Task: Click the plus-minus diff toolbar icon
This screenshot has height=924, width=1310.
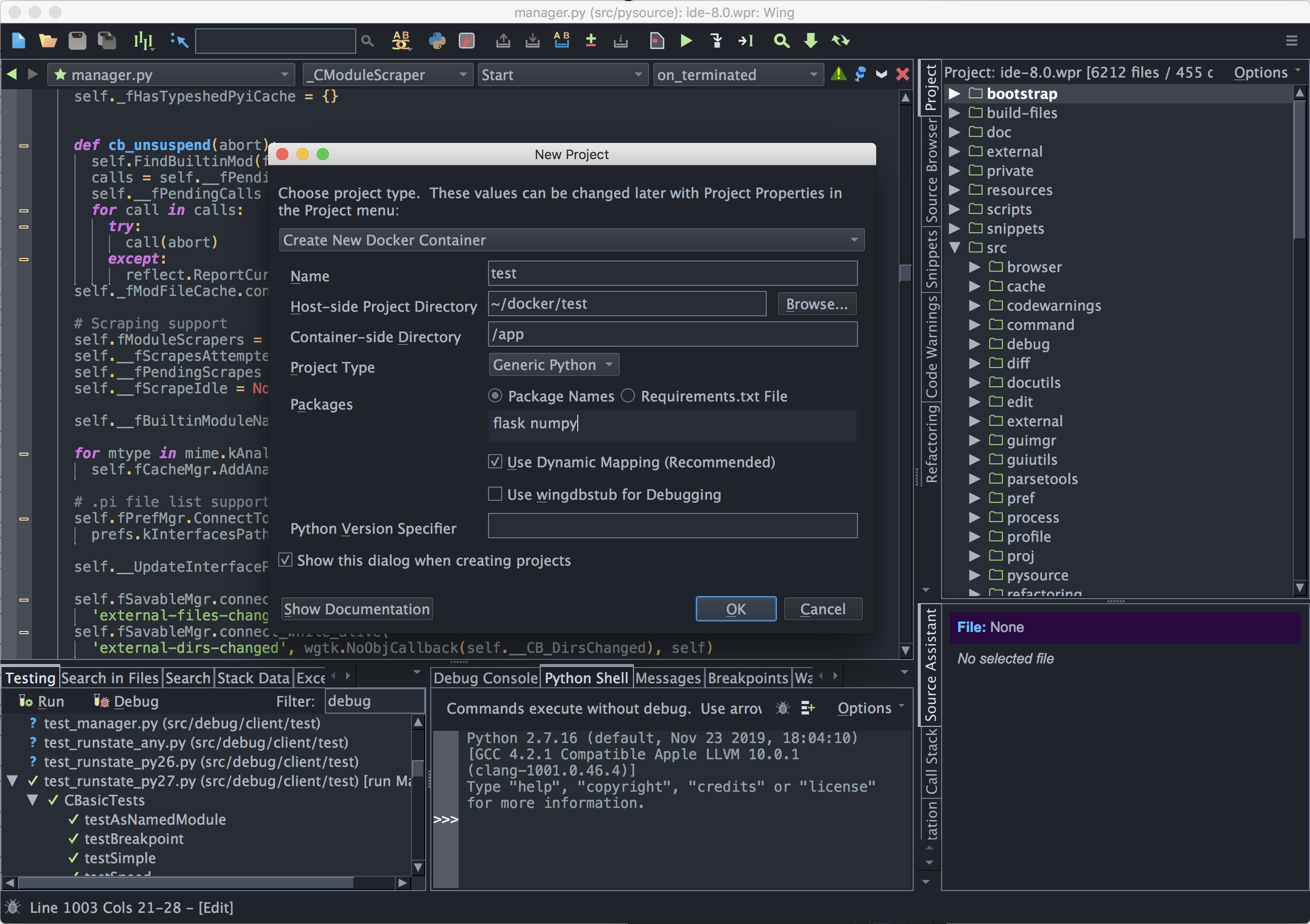Action: coord(591,41)
